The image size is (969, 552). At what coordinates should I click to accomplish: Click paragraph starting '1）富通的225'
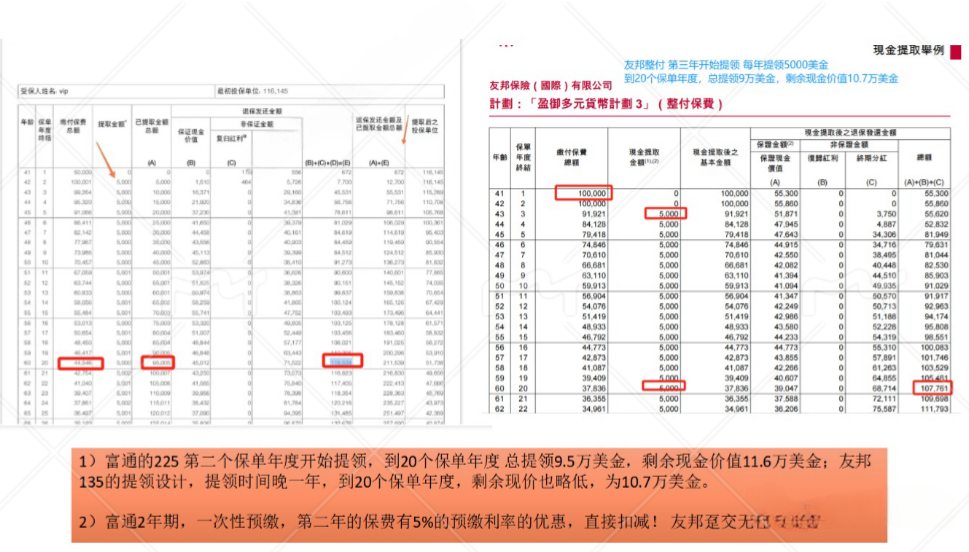click(475, 472)
